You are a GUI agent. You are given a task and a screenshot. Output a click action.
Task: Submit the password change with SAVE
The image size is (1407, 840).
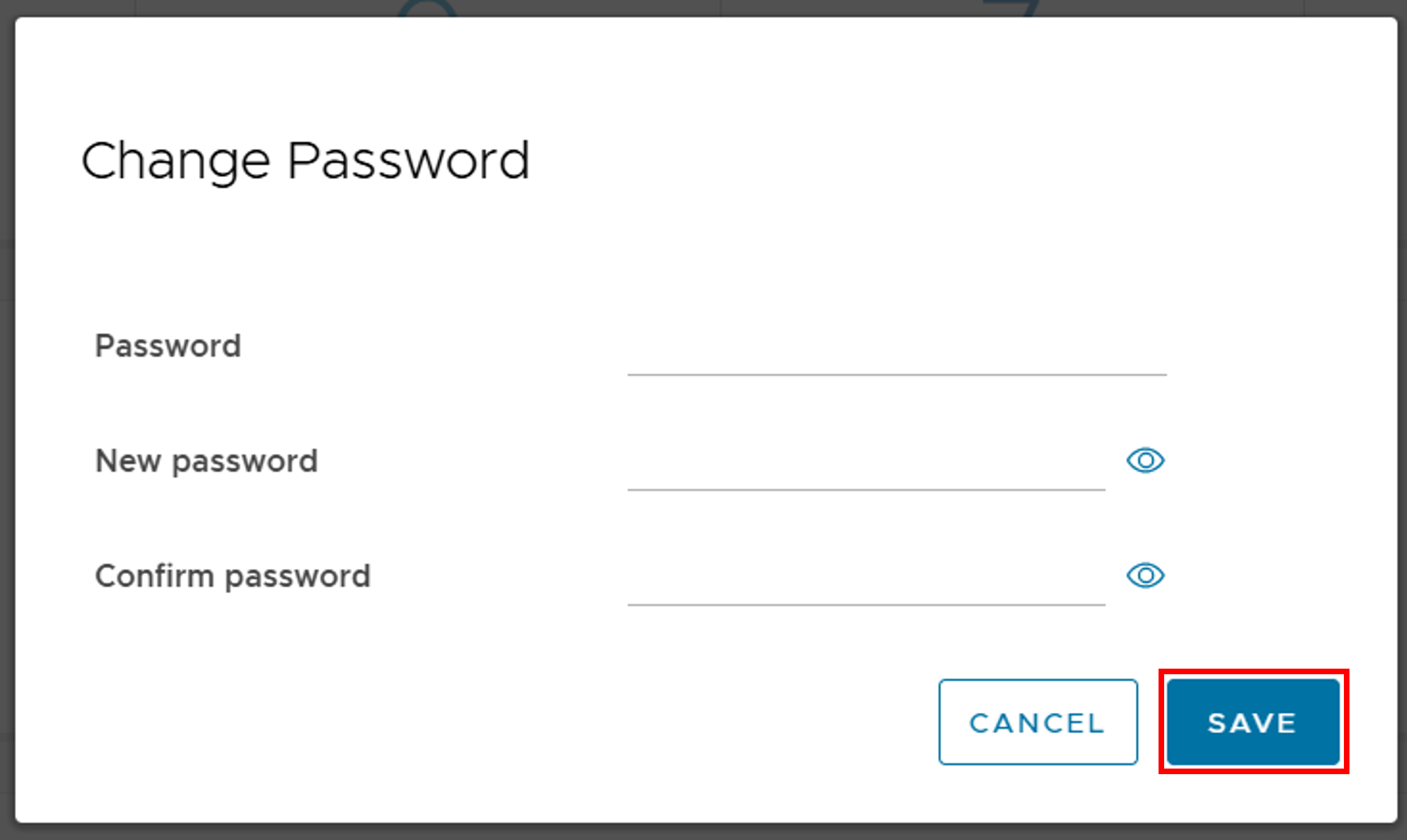1253,722
